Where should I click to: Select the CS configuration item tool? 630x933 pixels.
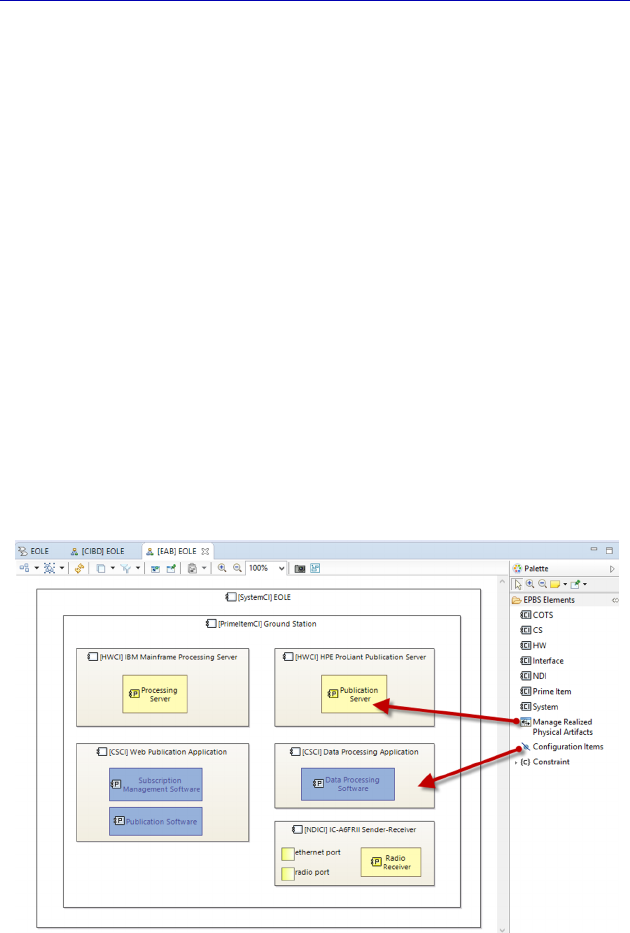pos(531,630)
